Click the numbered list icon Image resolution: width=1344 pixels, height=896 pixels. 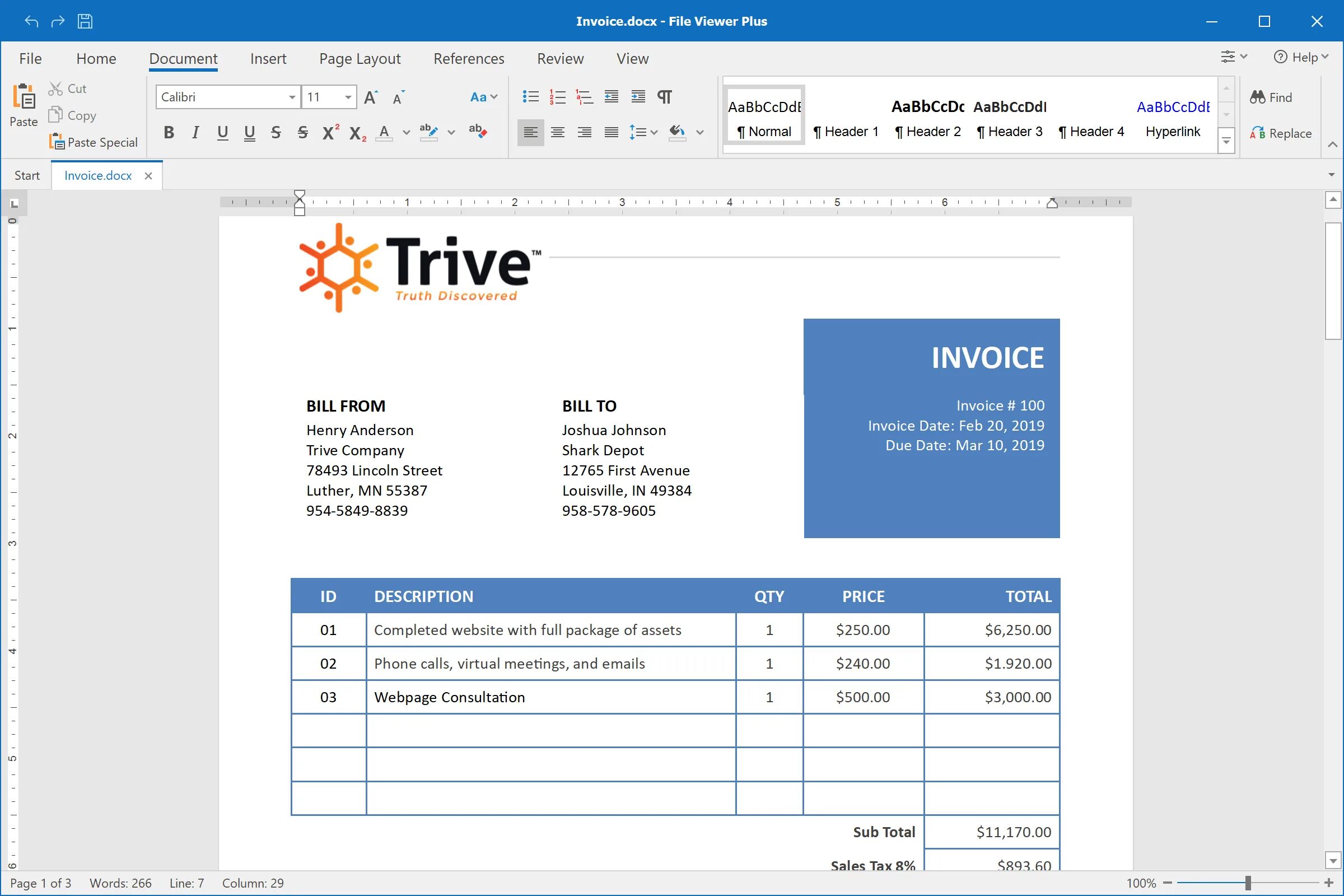coord(557,96)
